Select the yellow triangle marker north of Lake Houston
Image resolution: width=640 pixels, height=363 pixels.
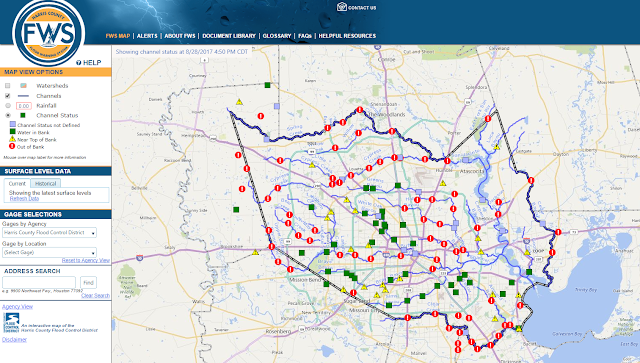497,146
